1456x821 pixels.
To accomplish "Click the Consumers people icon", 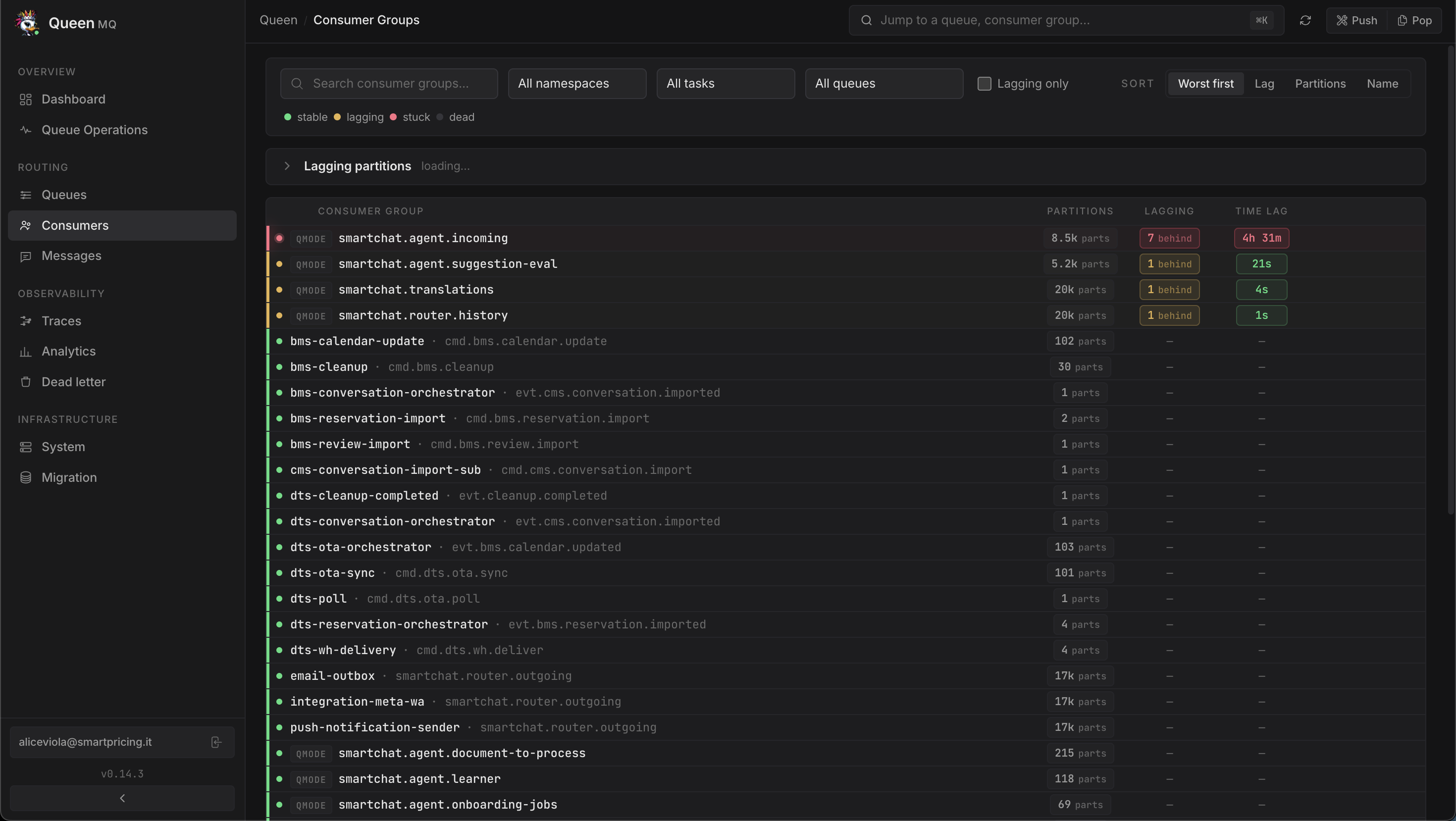I will point(25,225).
